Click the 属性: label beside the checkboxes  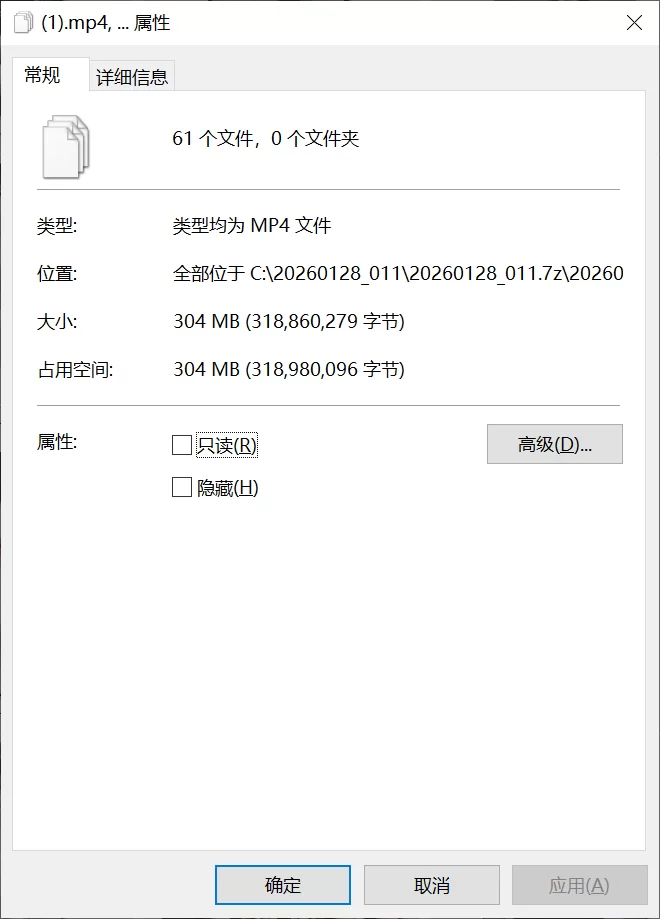pyautogui.click(x=57, y=442)
